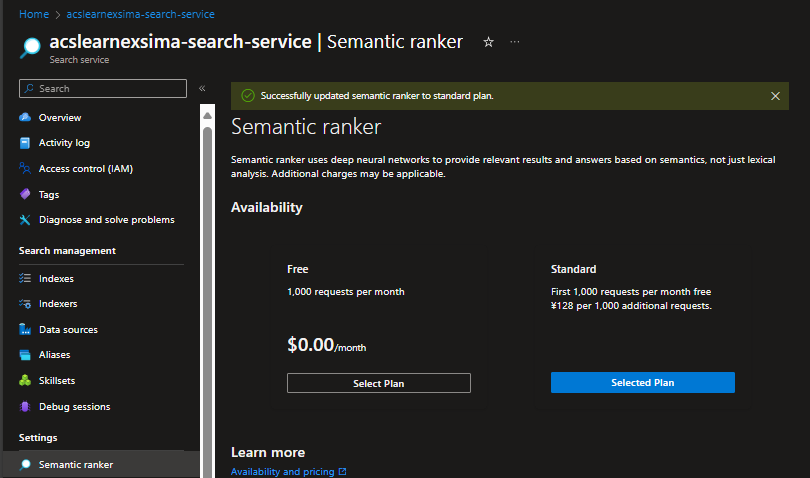
Task: Click the Indexes list icon
Action: click(25, 278)
